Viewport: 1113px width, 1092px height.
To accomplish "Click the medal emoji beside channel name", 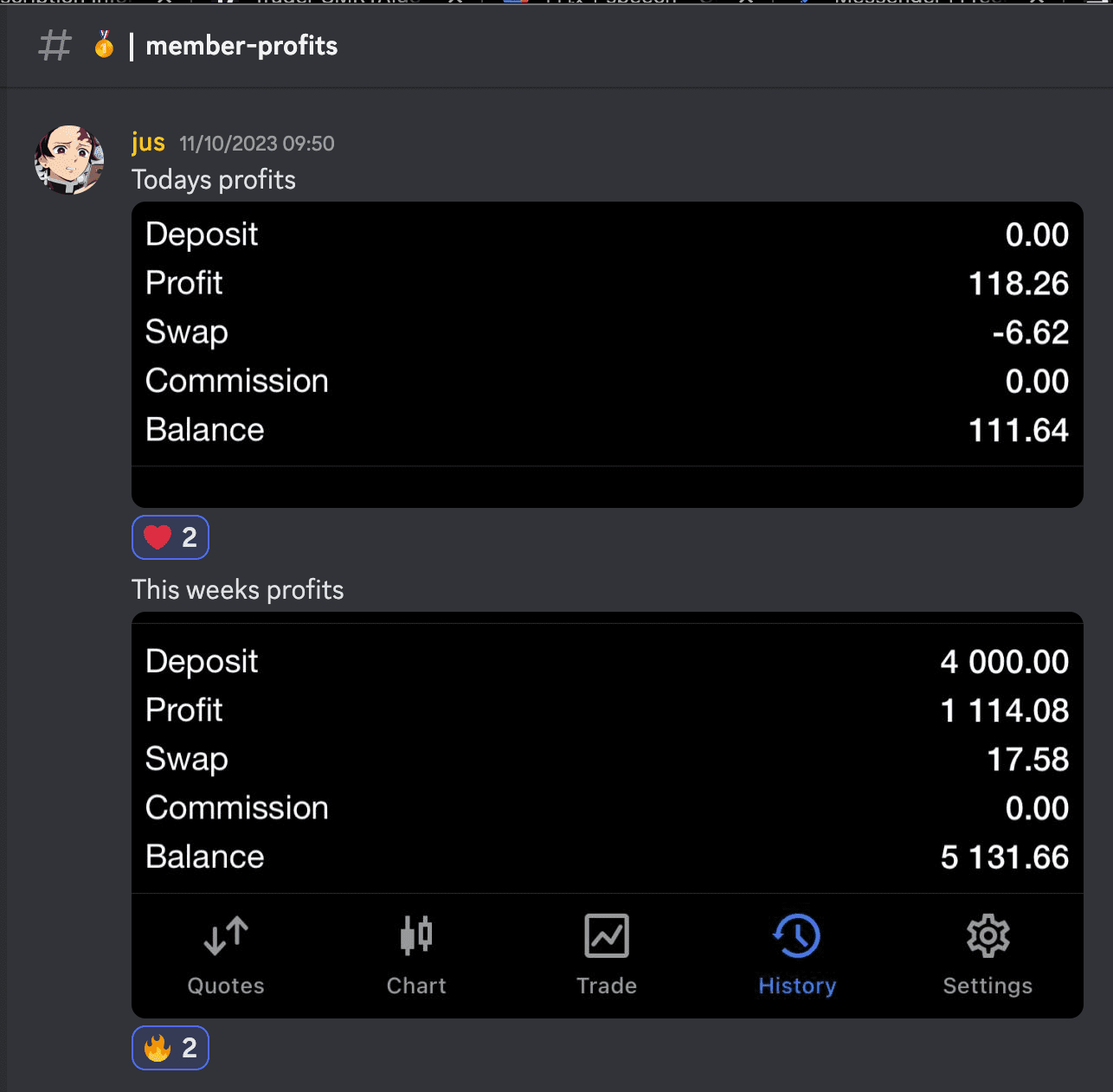I will (104, 45).
